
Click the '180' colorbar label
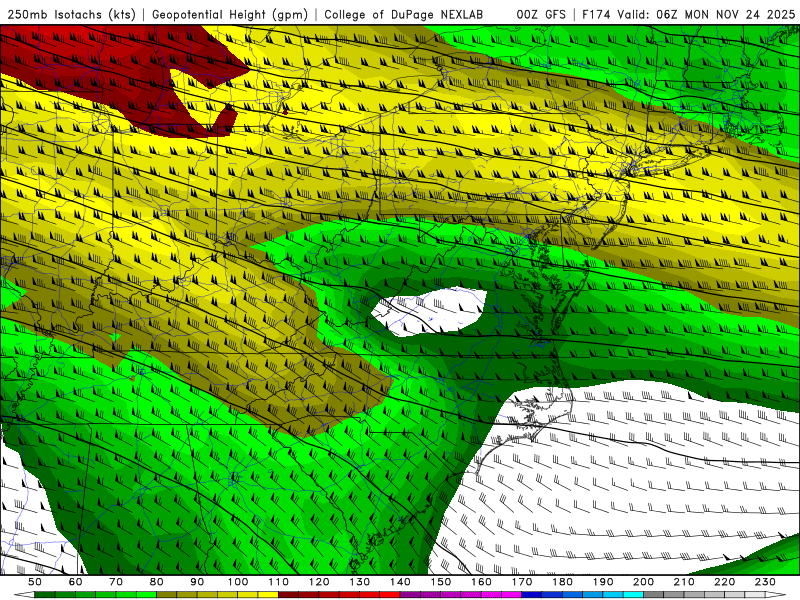562,582
